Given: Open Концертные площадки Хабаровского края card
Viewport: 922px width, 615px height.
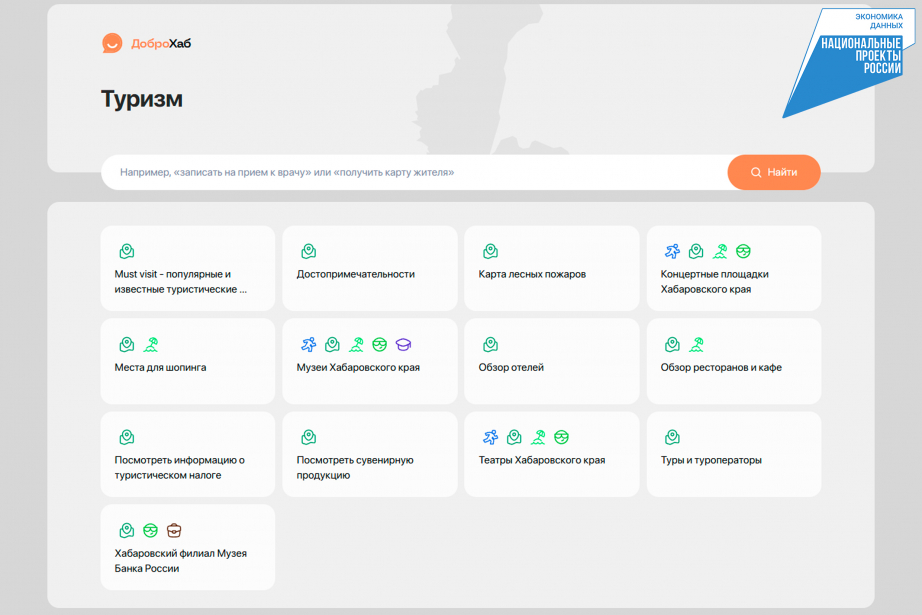Looking at the screenshot, I should 734,268.
